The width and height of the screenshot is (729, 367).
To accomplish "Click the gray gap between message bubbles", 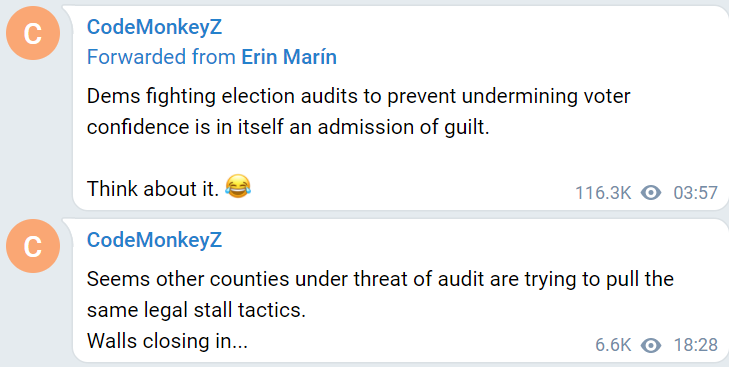I will click(400, 214).
